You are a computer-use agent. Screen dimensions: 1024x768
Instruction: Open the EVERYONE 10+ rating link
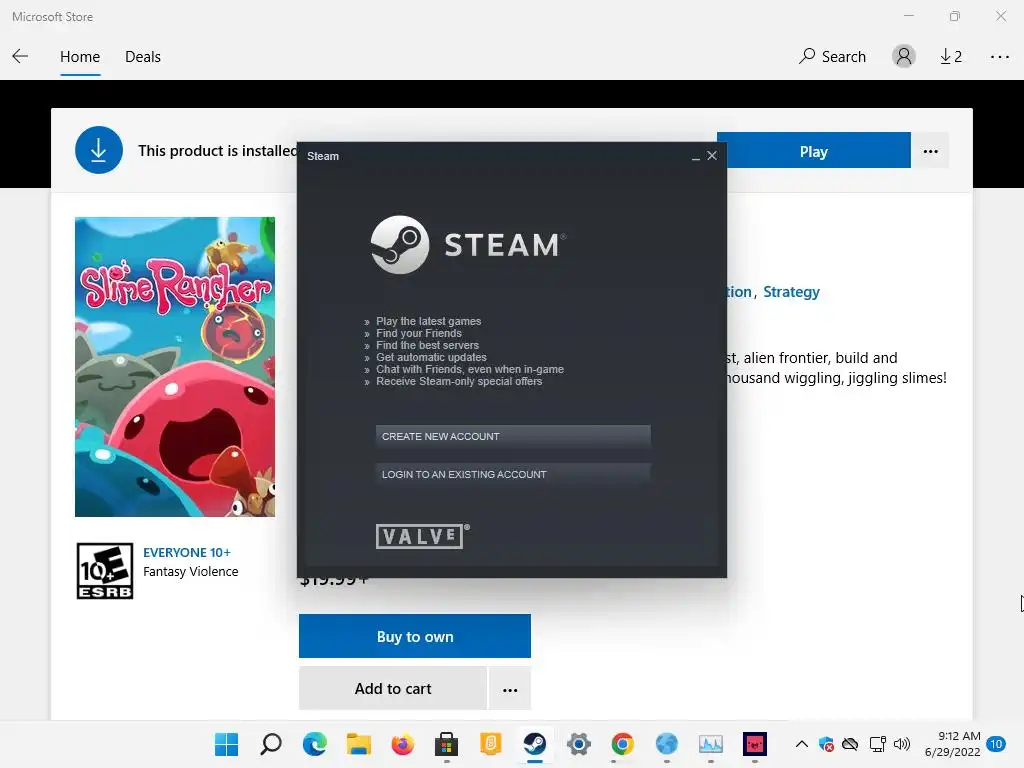tap(187, 552)
